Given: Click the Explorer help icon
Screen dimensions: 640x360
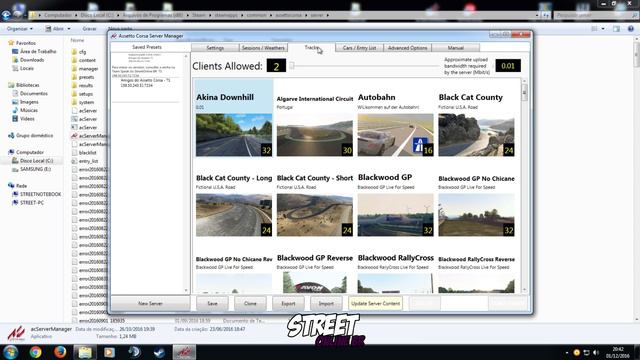Looking at the screenshot, I should (x=631, y=29).
